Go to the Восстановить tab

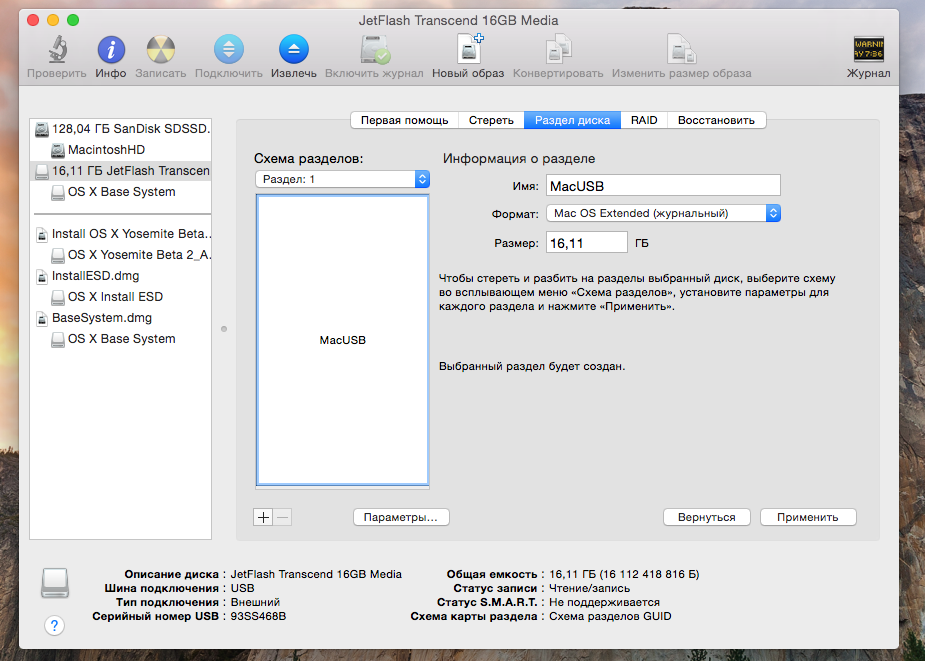716,120
